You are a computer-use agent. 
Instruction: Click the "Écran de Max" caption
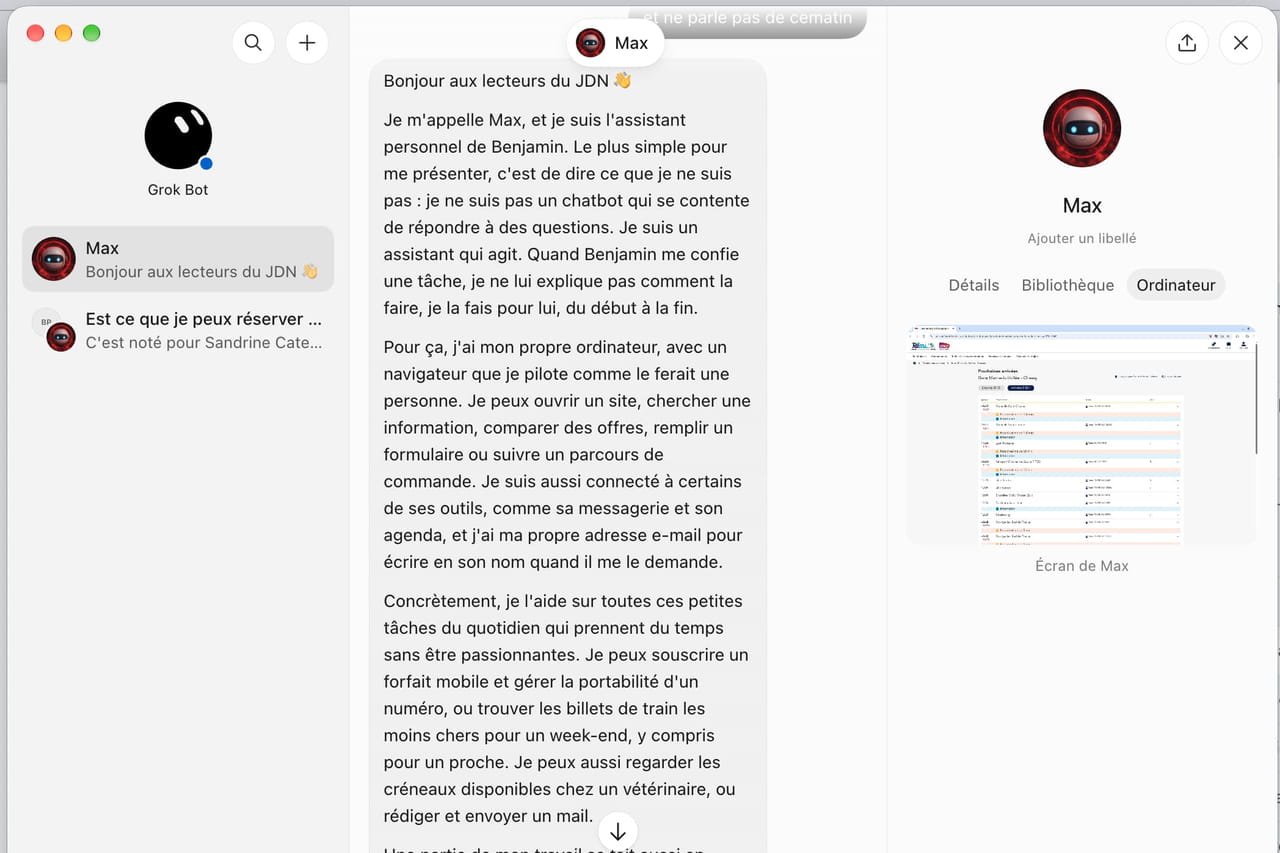pos(1082,566)
